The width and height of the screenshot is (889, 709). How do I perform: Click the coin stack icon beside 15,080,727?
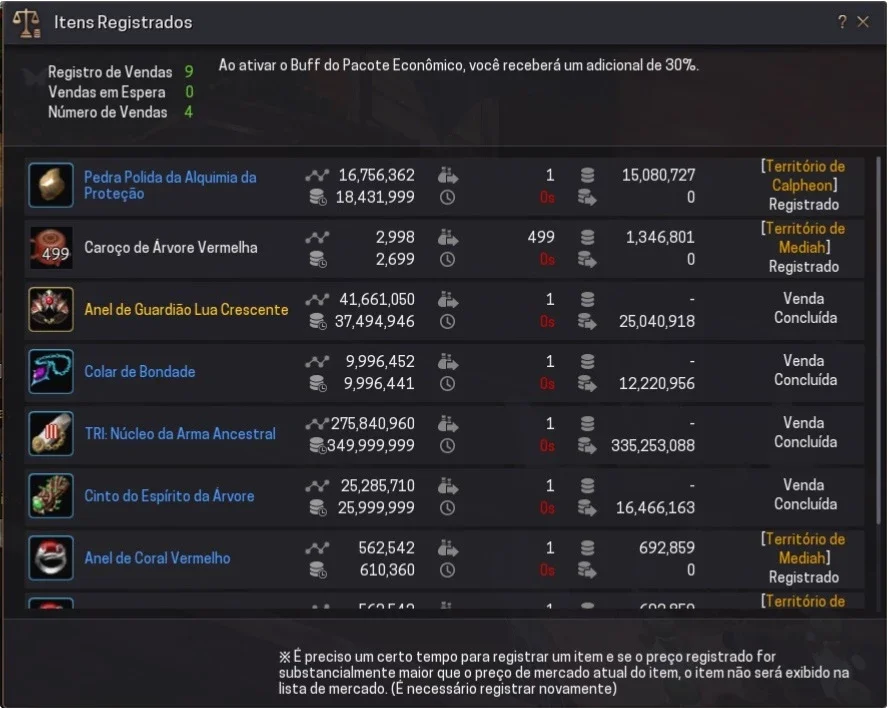[x=587, y=175]
